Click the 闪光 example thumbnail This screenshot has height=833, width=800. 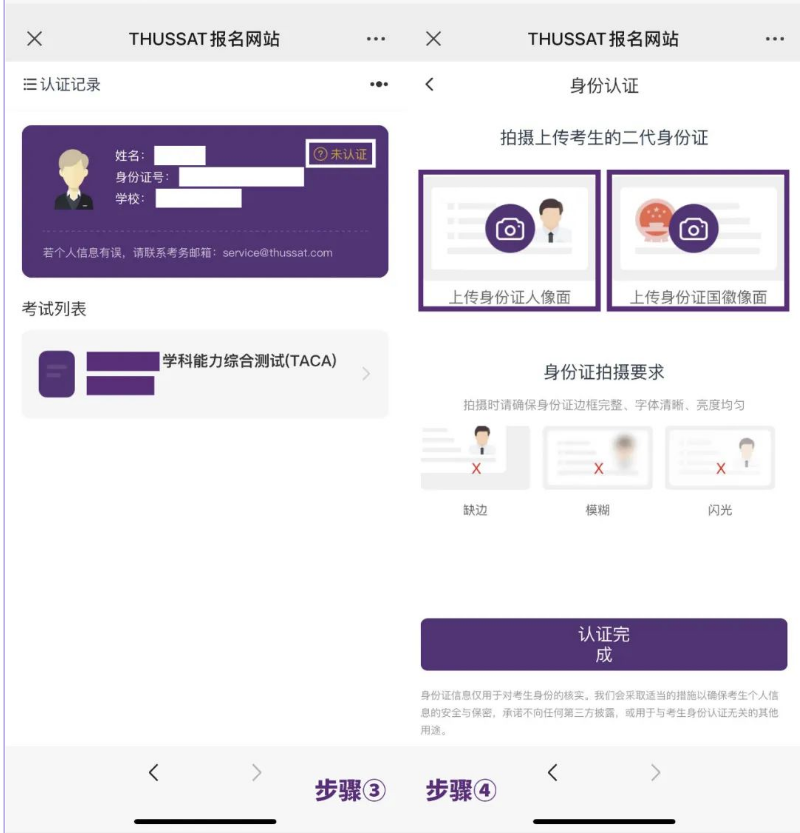click(720, 457)
